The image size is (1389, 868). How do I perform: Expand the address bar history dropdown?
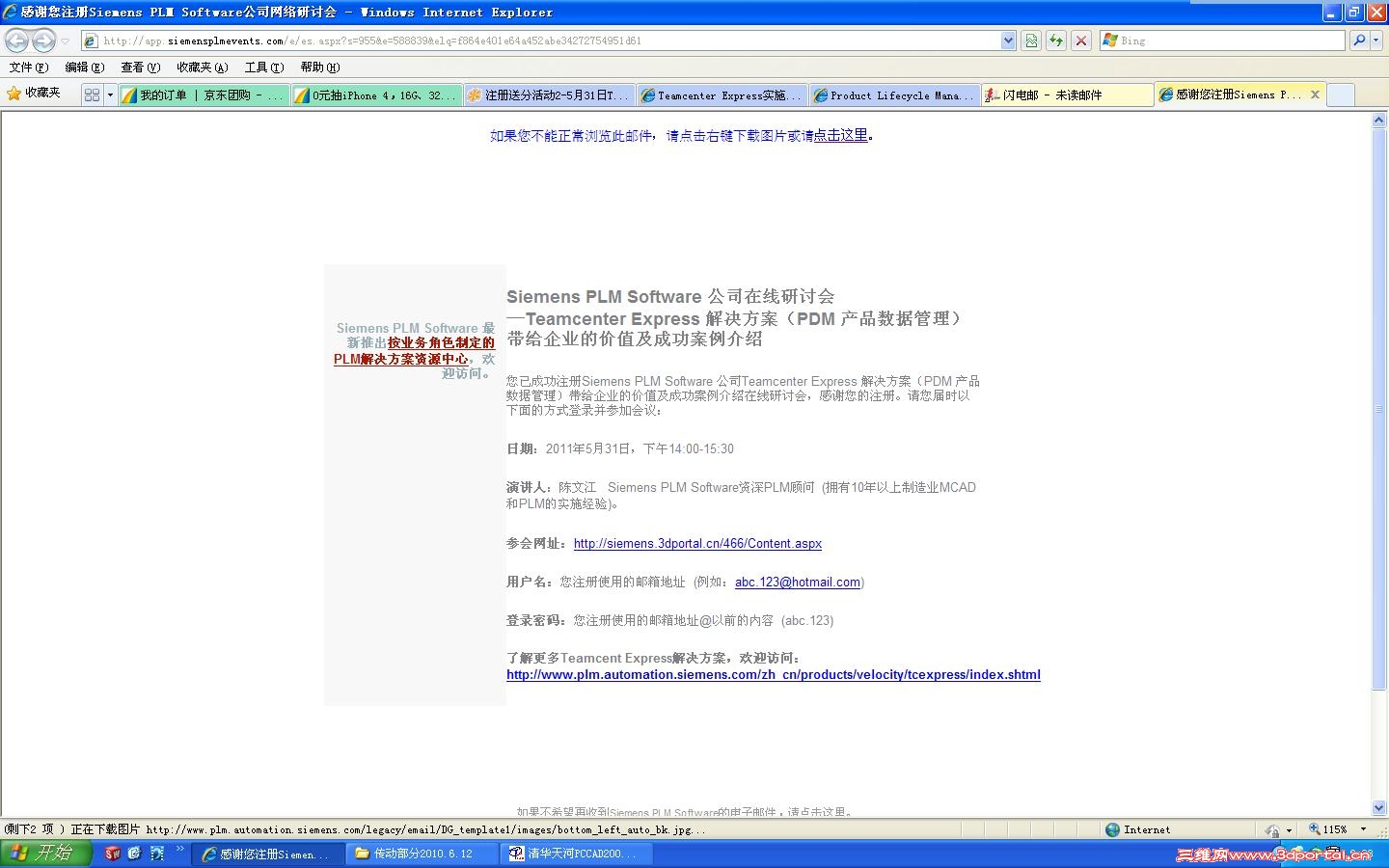1008,41
